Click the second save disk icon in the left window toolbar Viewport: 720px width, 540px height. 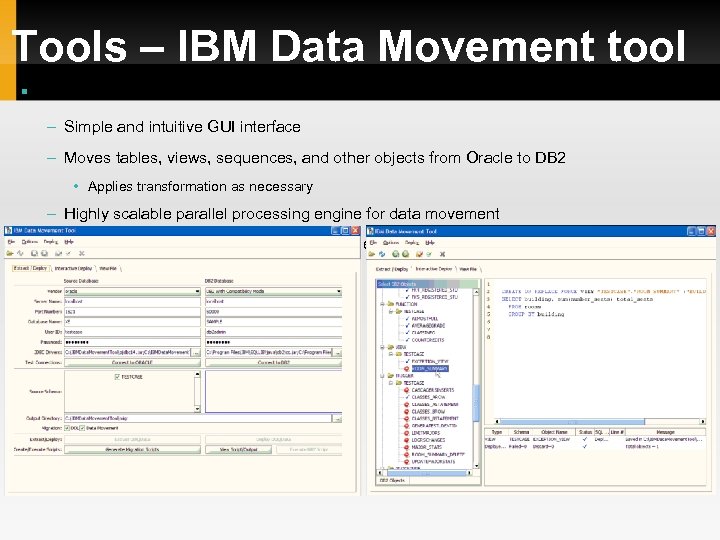point(45,253)
